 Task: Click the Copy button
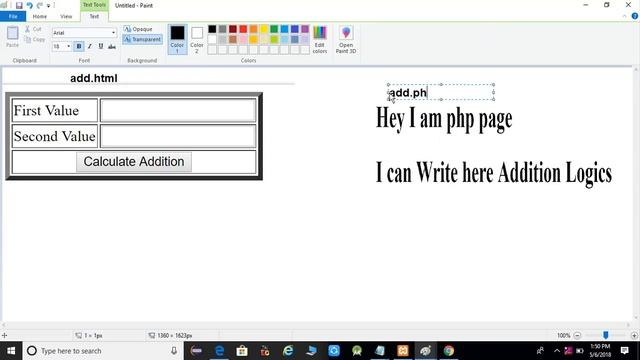pyautogui.click(x=34, y=40)
